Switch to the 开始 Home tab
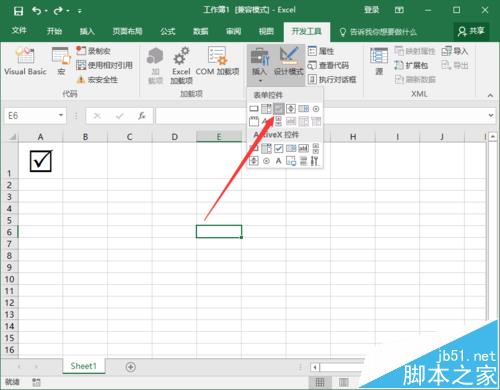The image size is (500, 390). [54, 31]
